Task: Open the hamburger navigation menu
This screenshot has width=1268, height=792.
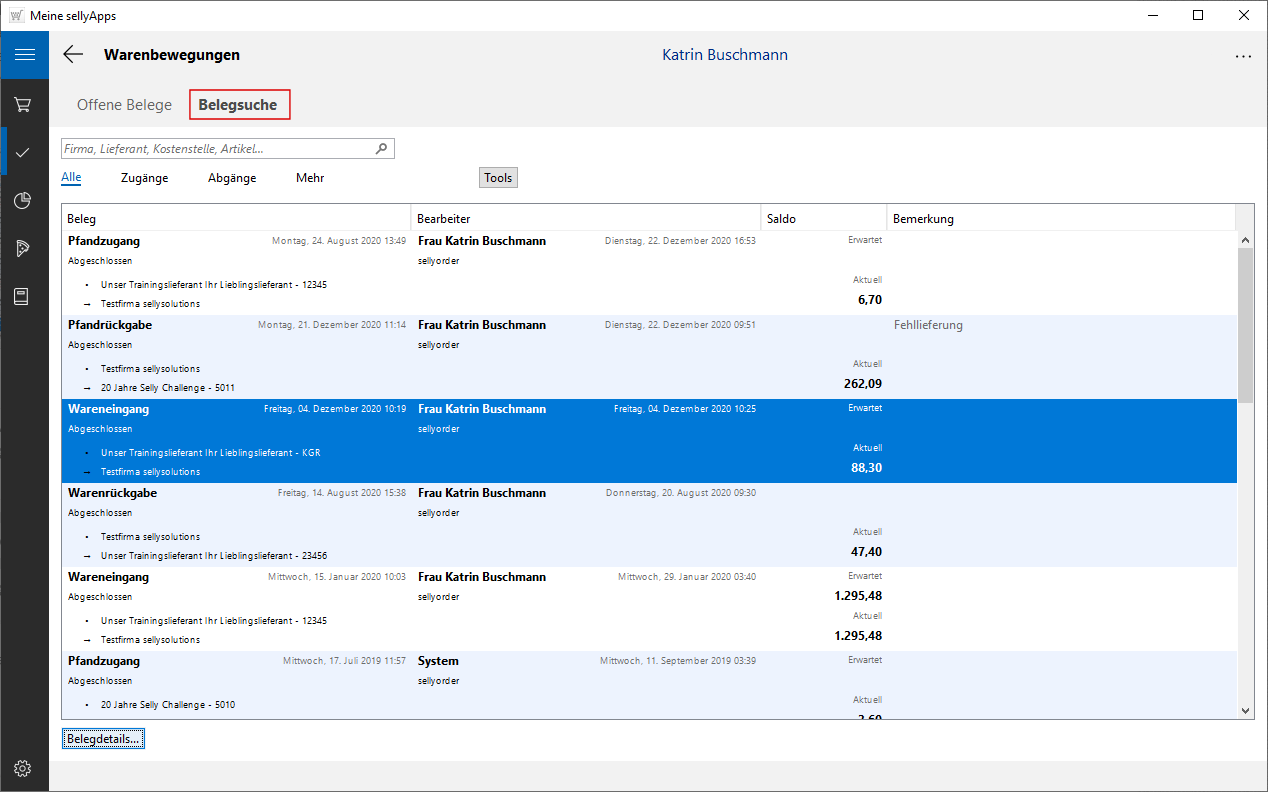Action: [24, 55]
